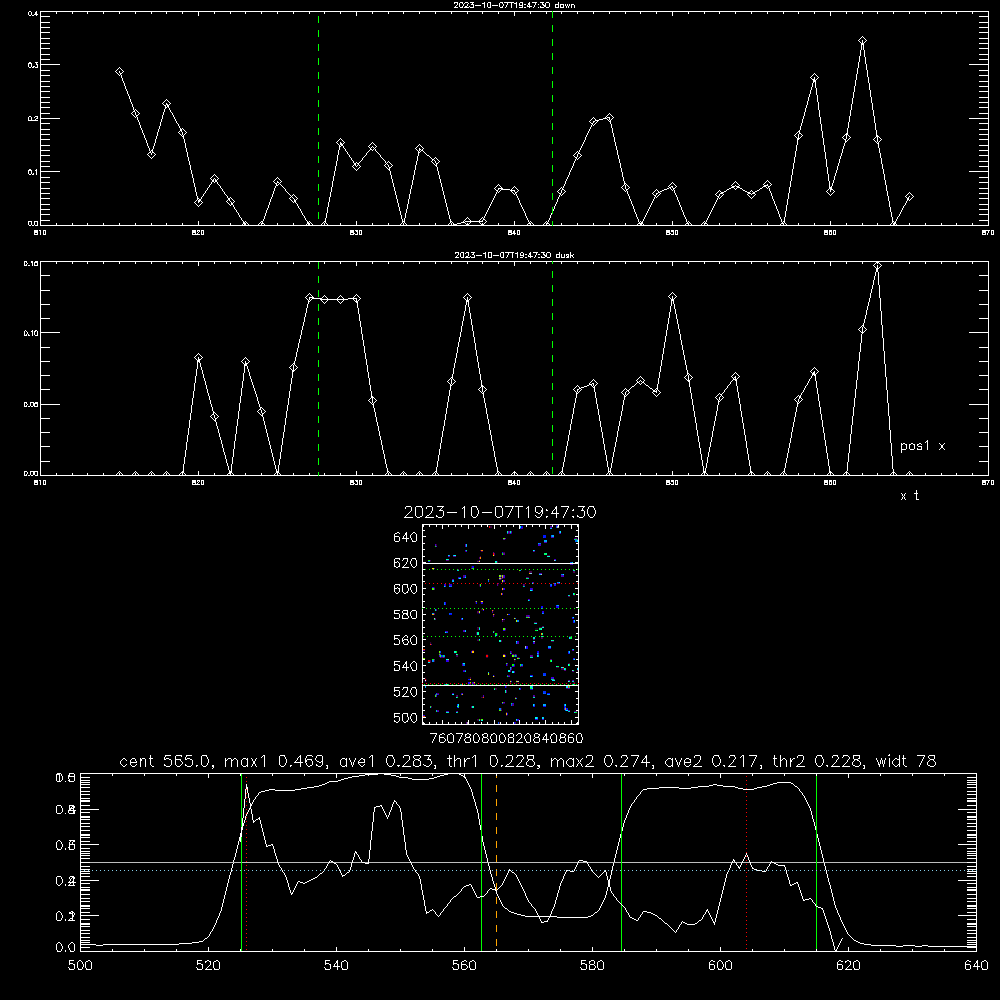Click the orange dashed center line in profile plot
Screen dimensions: 1000x1000
pyautogui.click(x=496, y=861)
